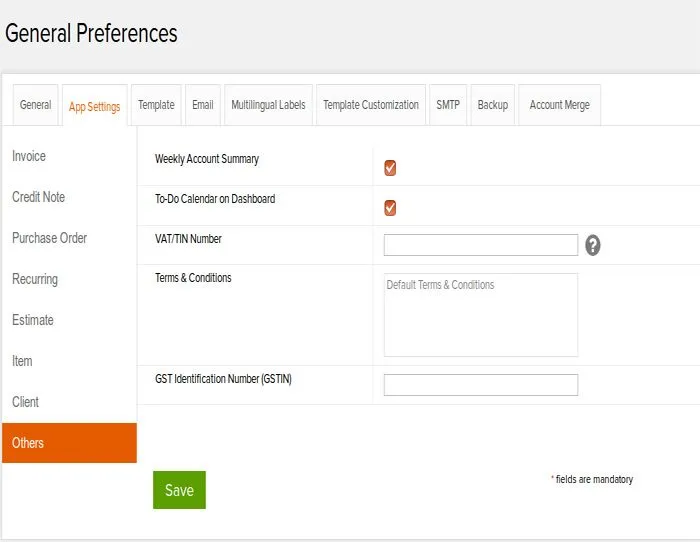Go to Multilingual Labels tab
This screenshot has width=700, height=542.
(268, 105)
